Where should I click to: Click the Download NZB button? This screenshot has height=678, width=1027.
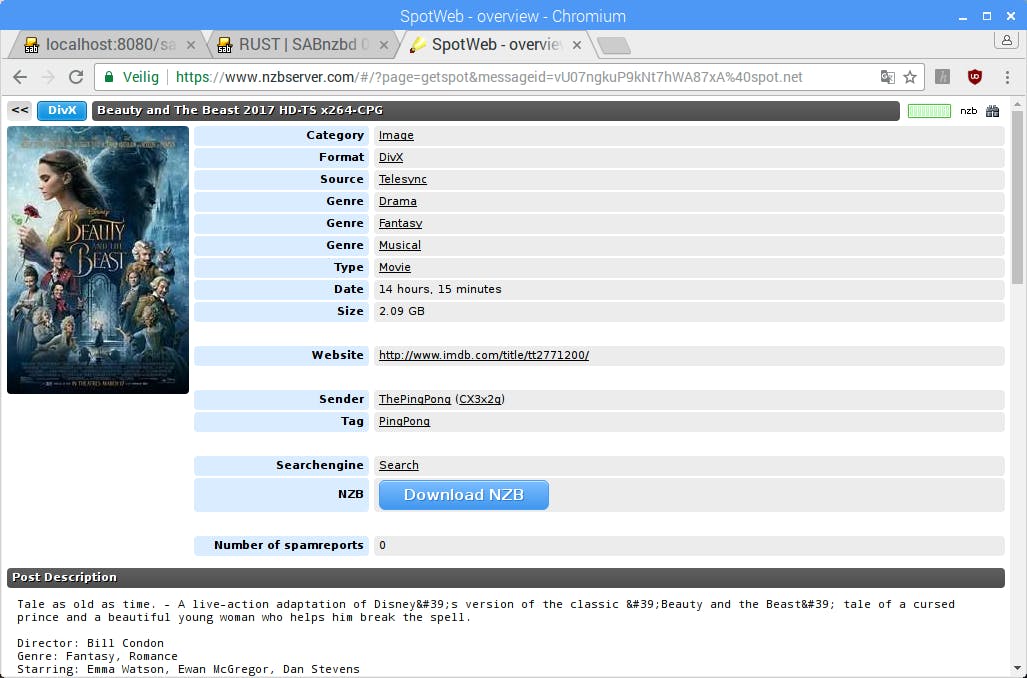coord(464,495)
